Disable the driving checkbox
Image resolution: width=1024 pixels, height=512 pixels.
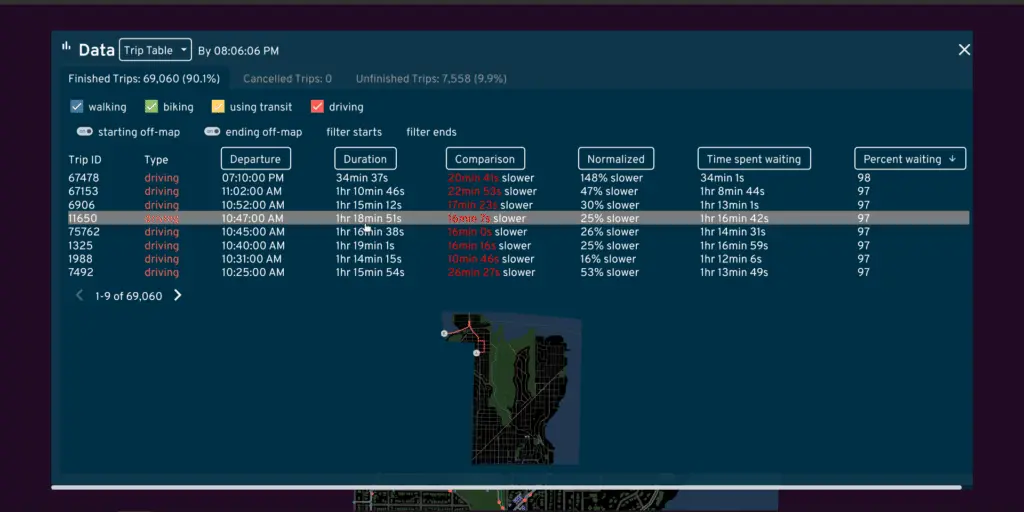pos(318,107)
